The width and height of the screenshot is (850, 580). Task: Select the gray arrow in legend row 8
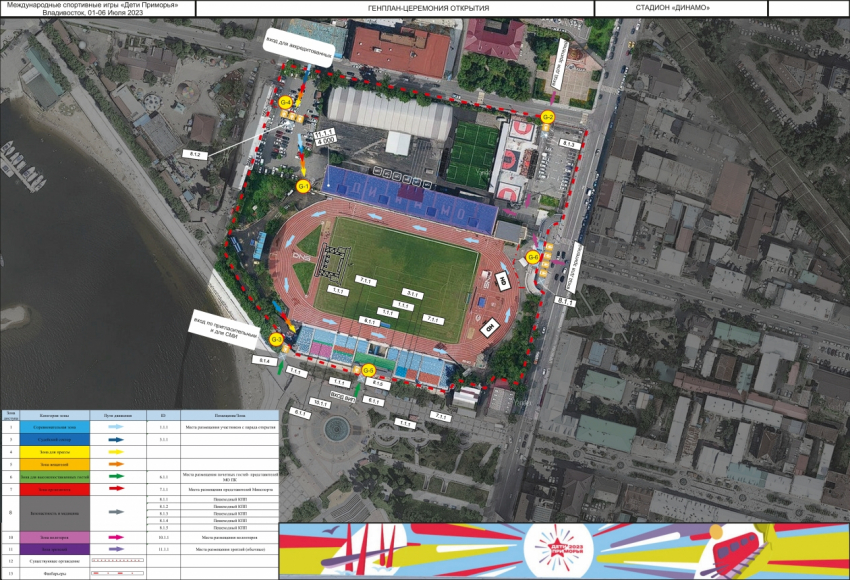click(x=115, y=512)
